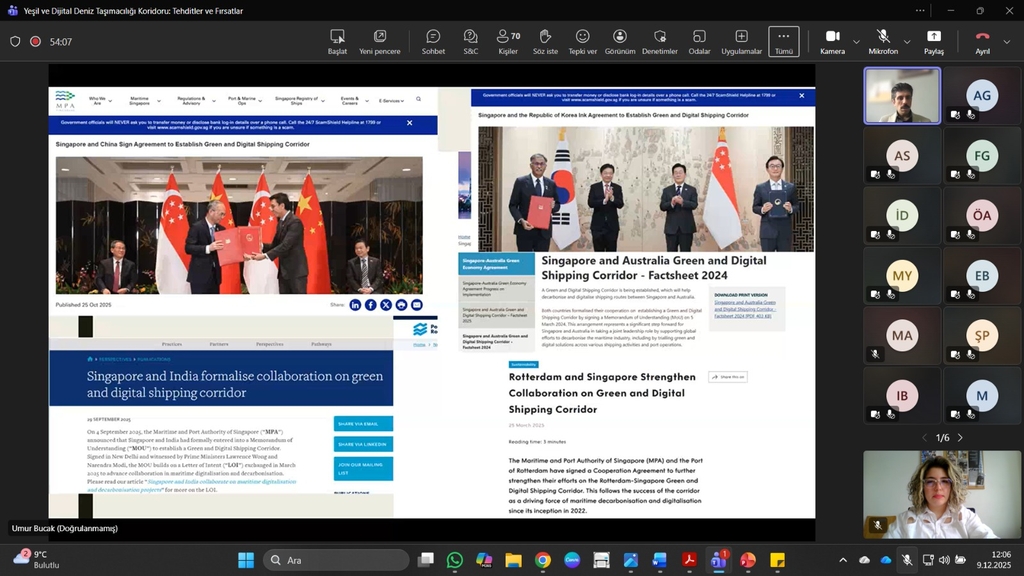
Task: Open the Tümü more options menu
Action: click(783, 41)
